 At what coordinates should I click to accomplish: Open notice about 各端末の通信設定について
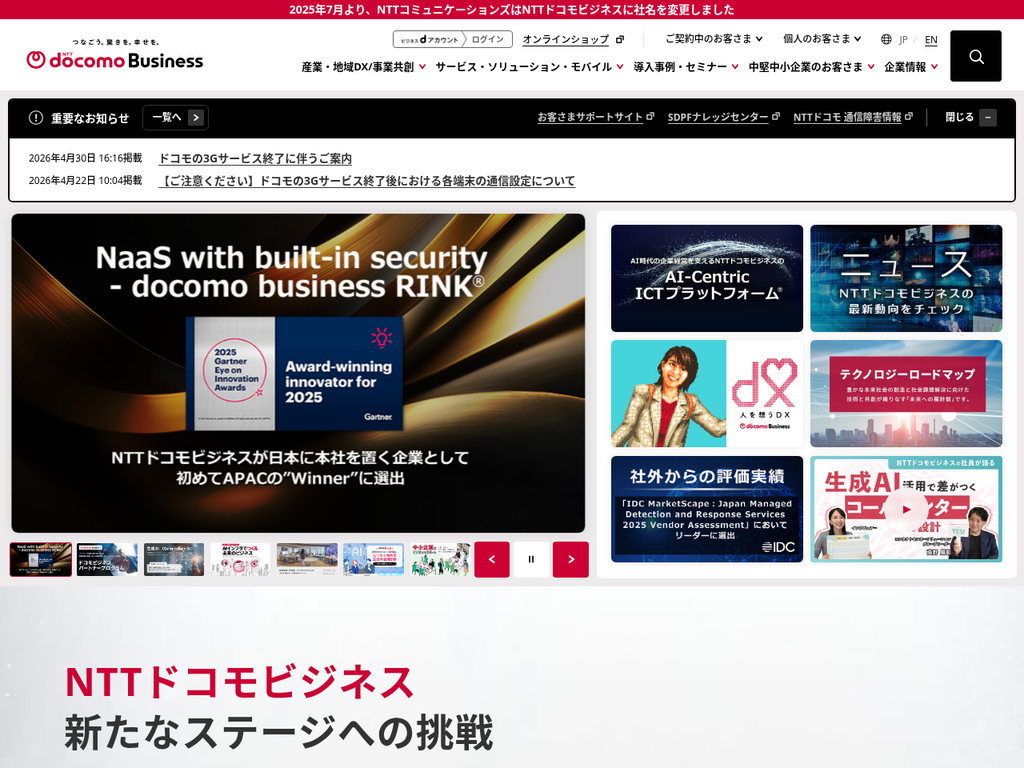[x=367, y=180]
